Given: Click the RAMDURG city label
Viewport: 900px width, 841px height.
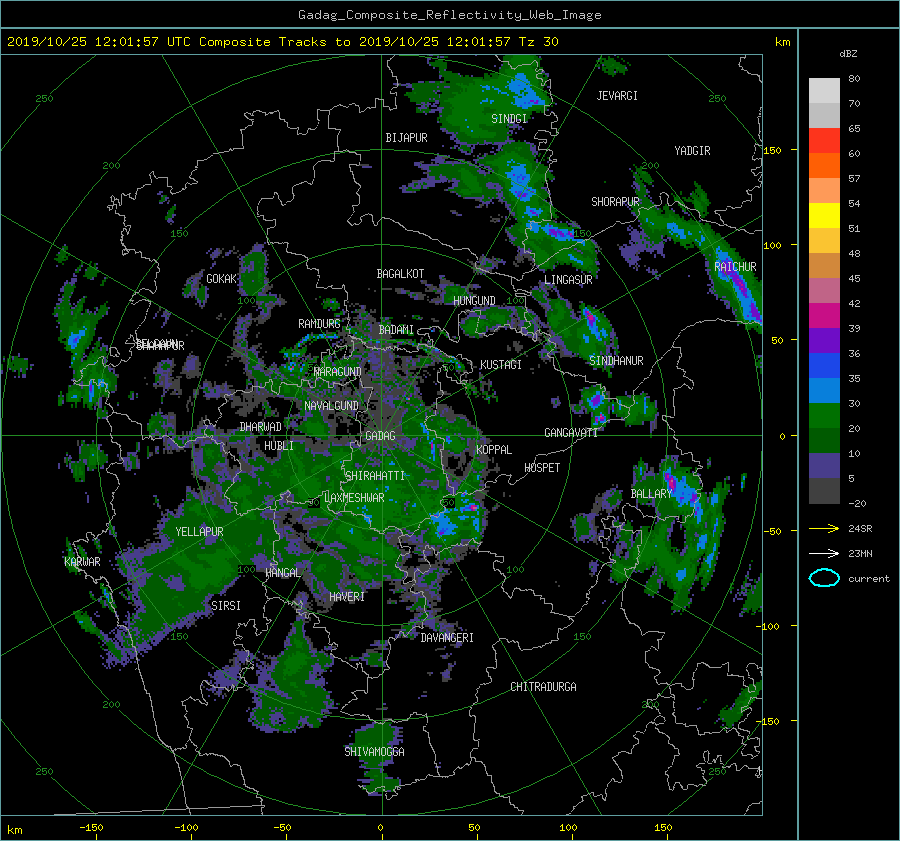Looking at the screenshot, I should 319,324.
